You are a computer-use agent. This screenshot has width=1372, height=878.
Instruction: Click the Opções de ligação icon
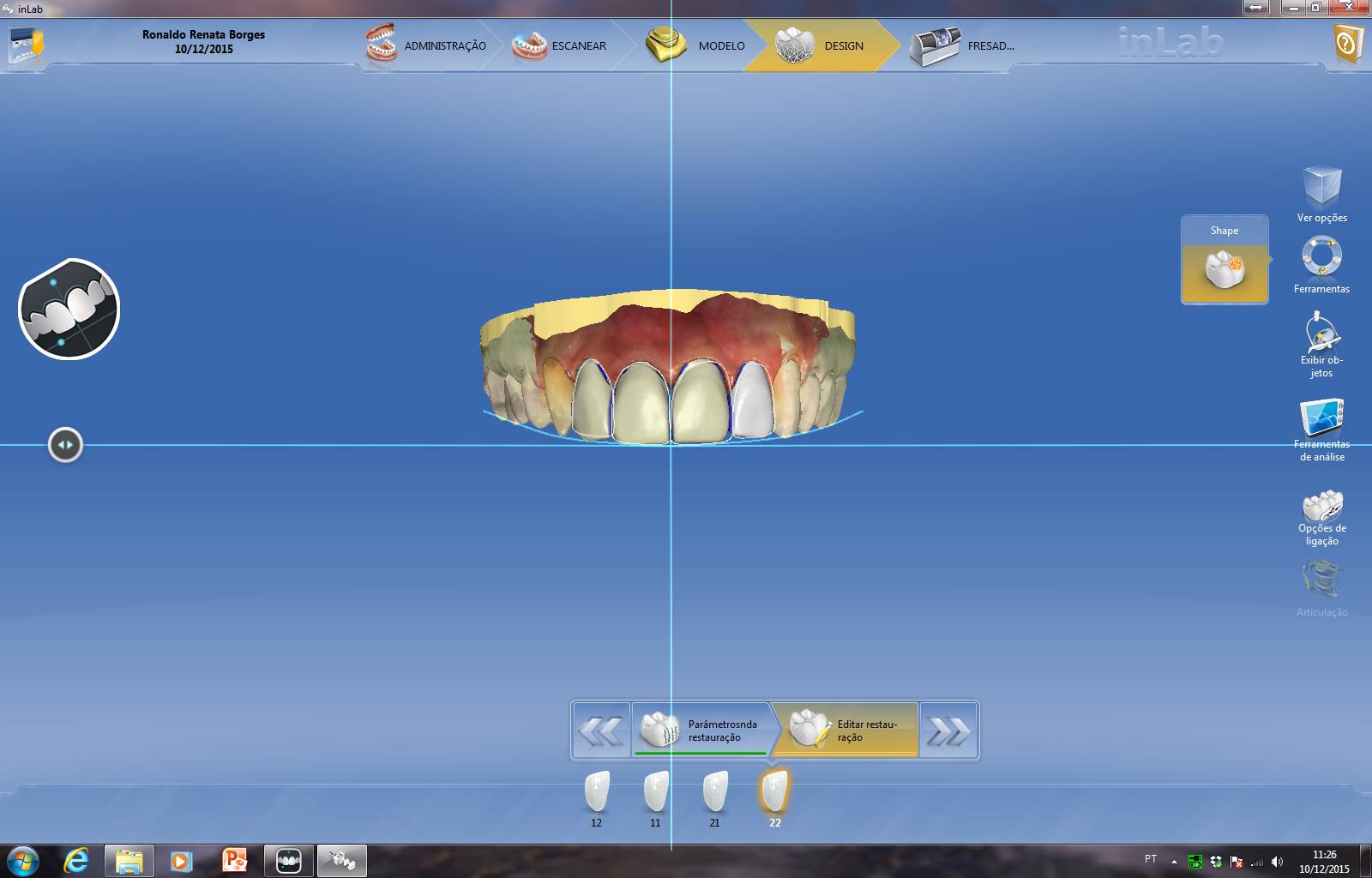(1323, 504)
